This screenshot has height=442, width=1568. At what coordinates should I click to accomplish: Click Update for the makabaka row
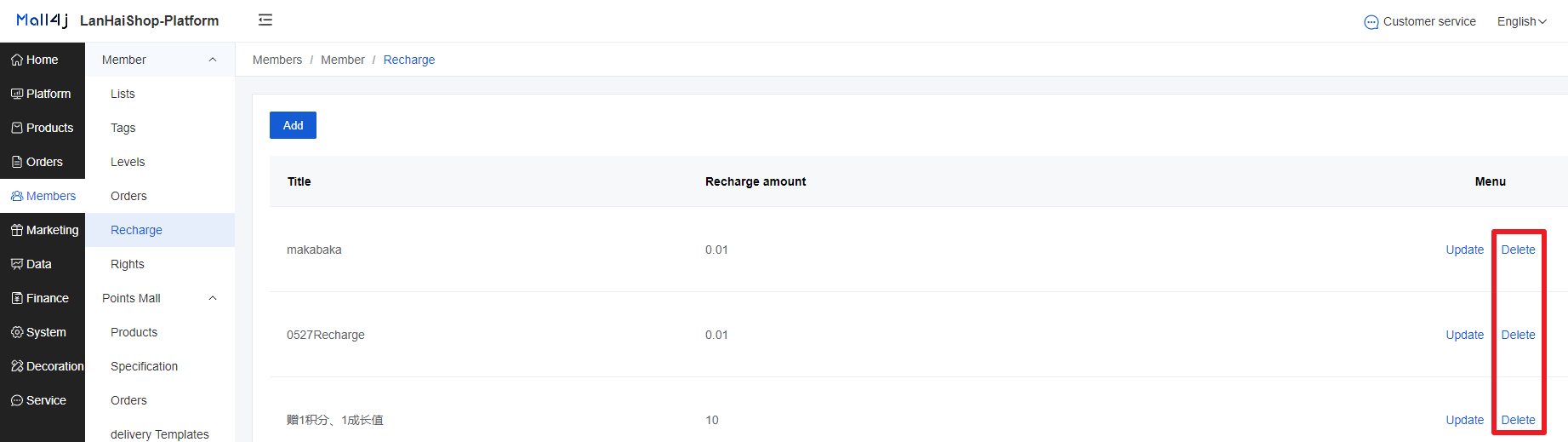1464,250
